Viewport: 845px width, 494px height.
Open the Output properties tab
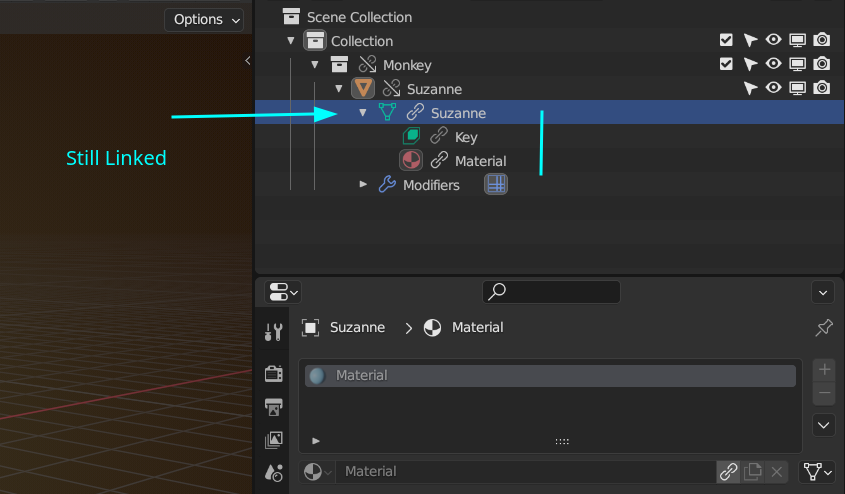(x=273, y=406)
